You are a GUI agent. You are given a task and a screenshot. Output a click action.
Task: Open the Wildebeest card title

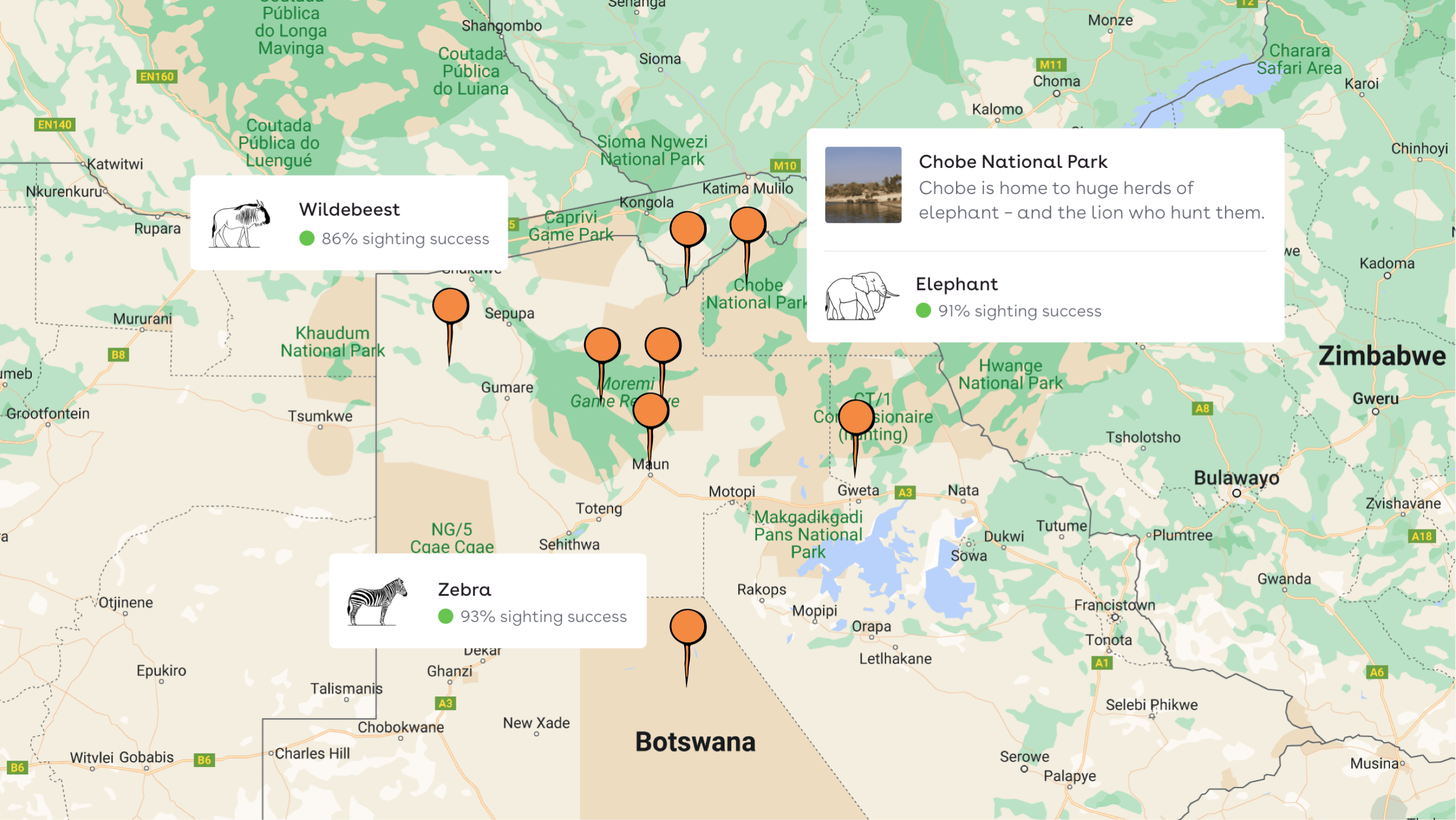pyautogui.click(x=349, y=210)
